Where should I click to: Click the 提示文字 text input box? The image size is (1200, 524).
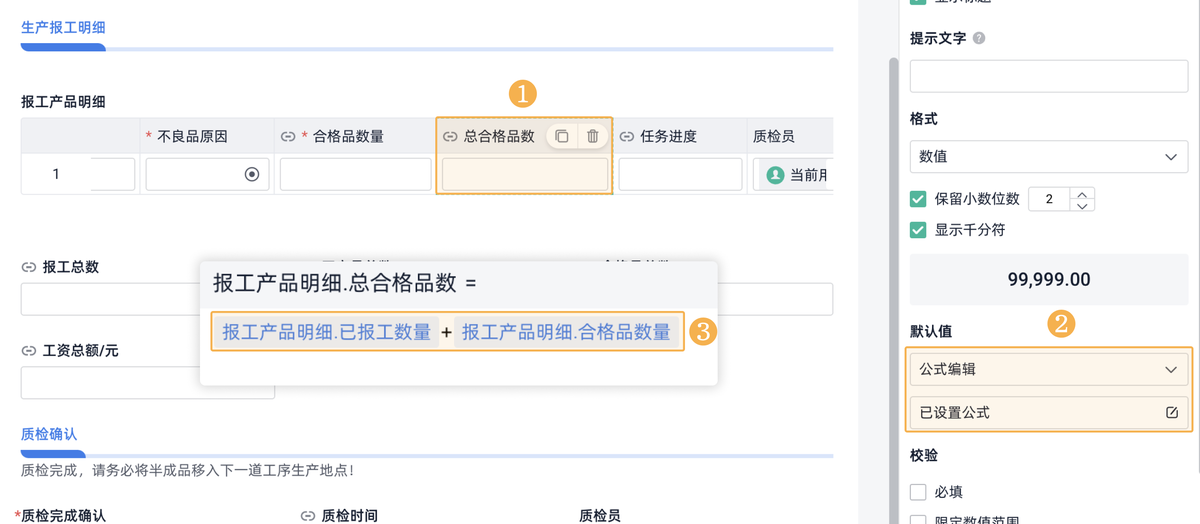click(1048, 76)
